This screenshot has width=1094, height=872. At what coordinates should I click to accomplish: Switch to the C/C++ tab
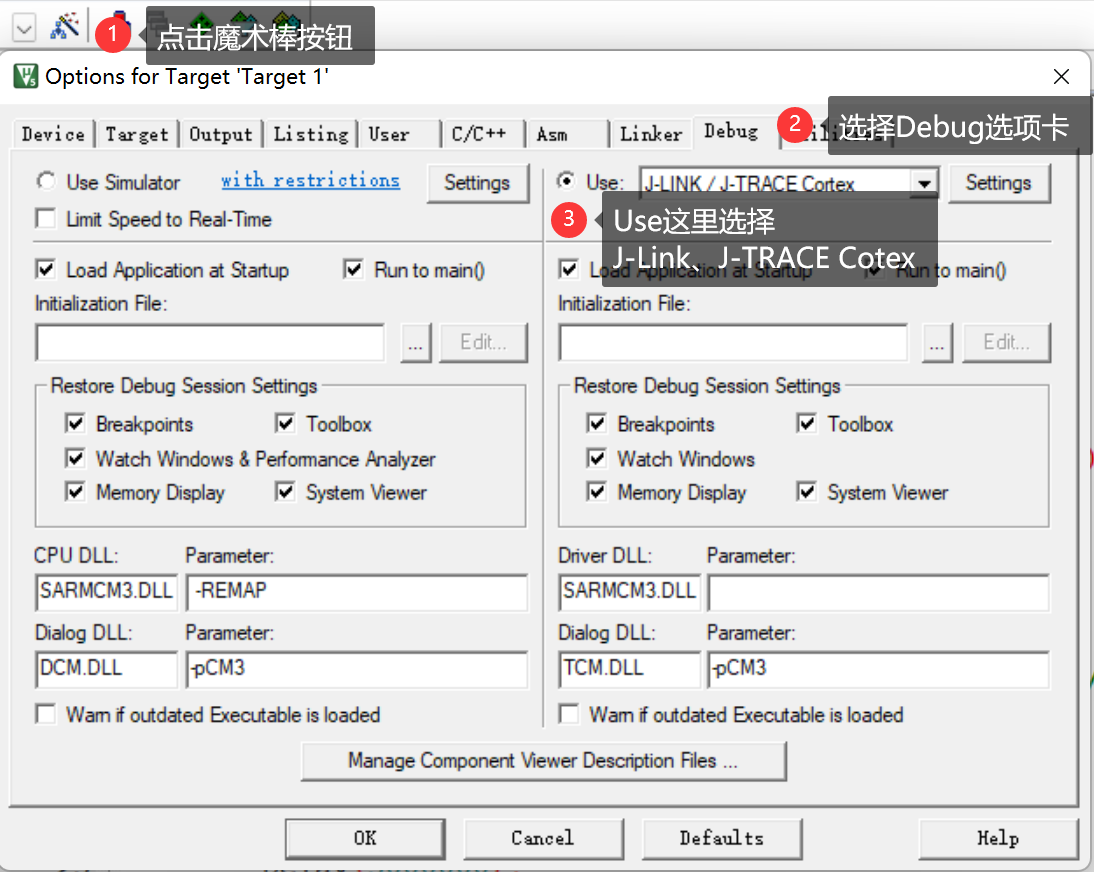click(x=478, y=133)
